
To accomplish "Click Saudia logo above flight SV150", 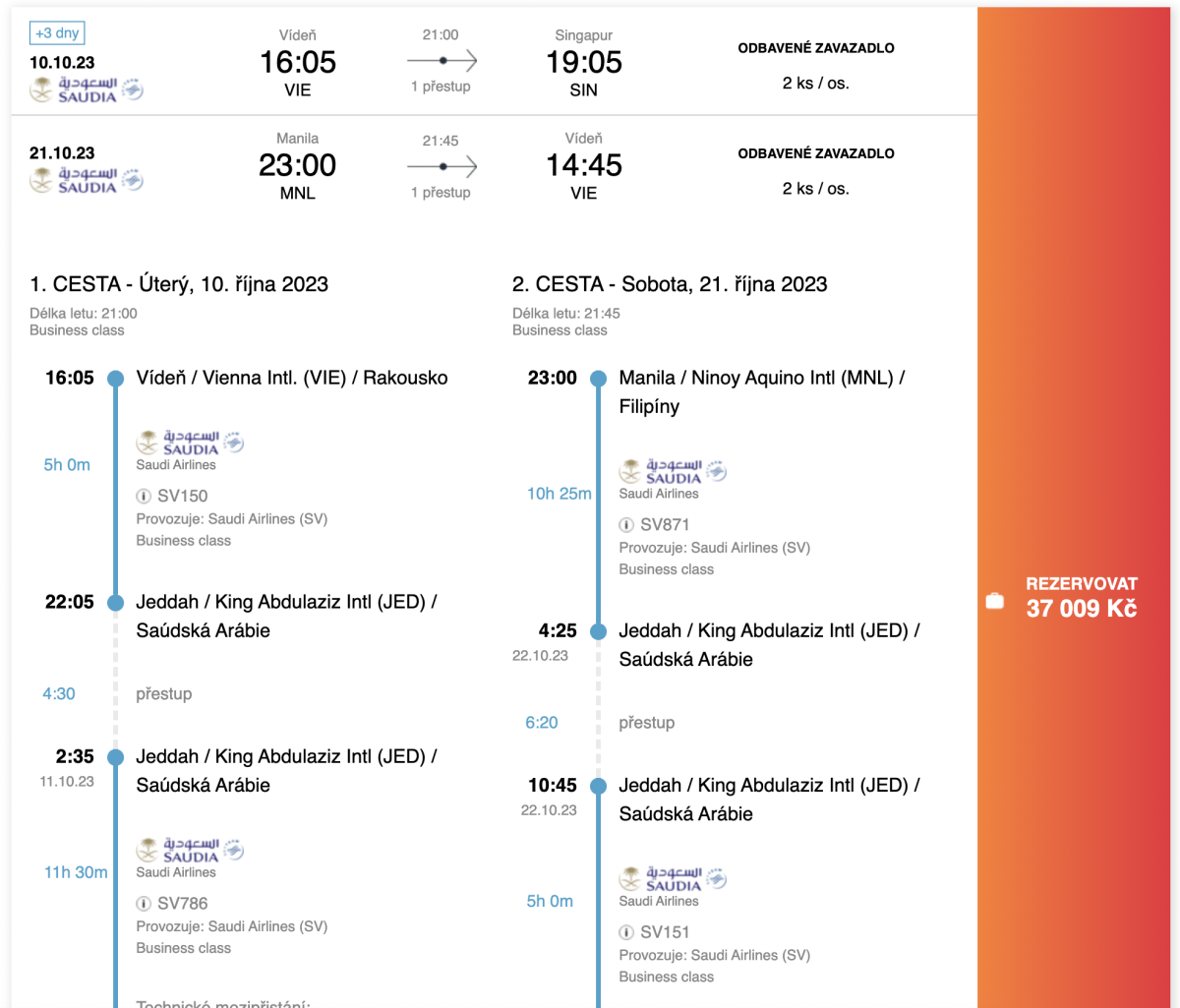I will pos(190,444).
